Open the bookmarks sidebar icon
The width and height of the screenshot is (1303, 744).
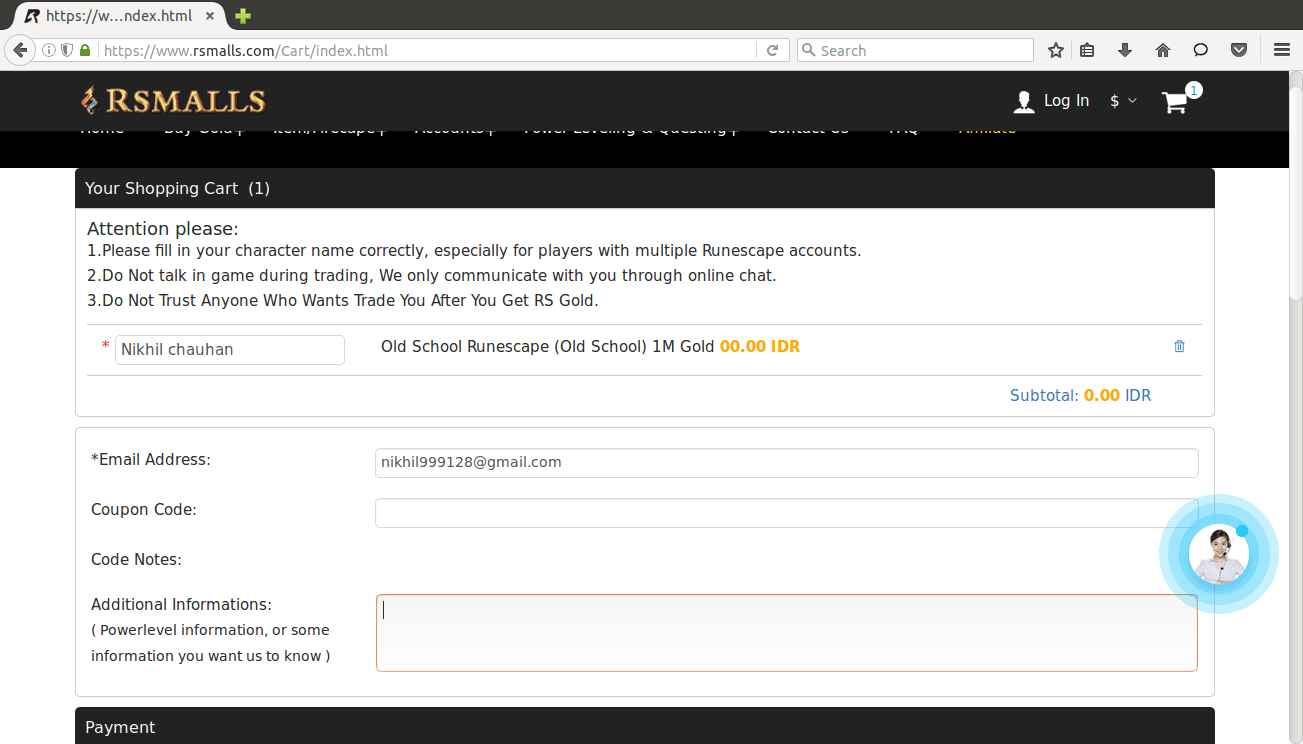tap(1087, 49)
